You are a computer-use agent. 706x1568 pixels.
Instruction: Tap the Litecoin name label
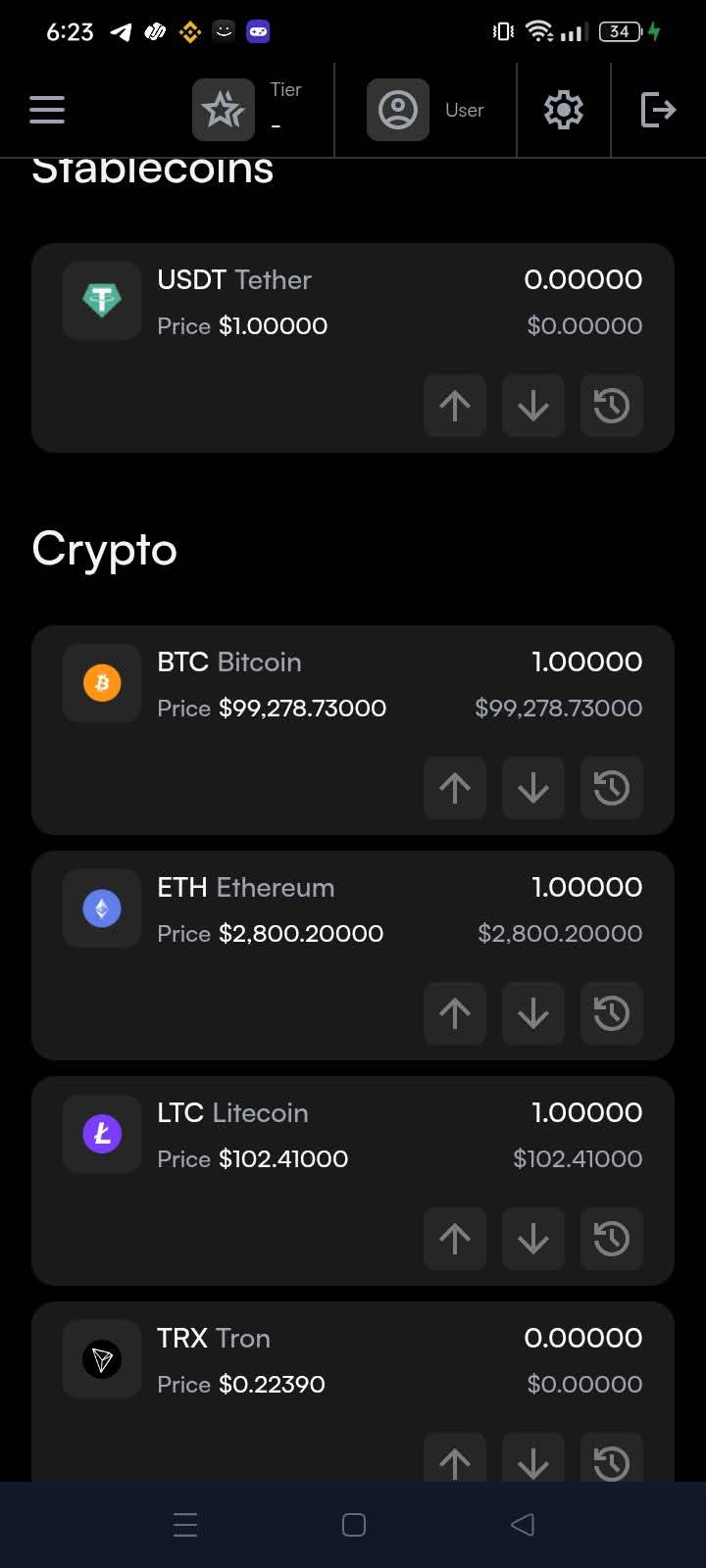(x=260, y=1113)
